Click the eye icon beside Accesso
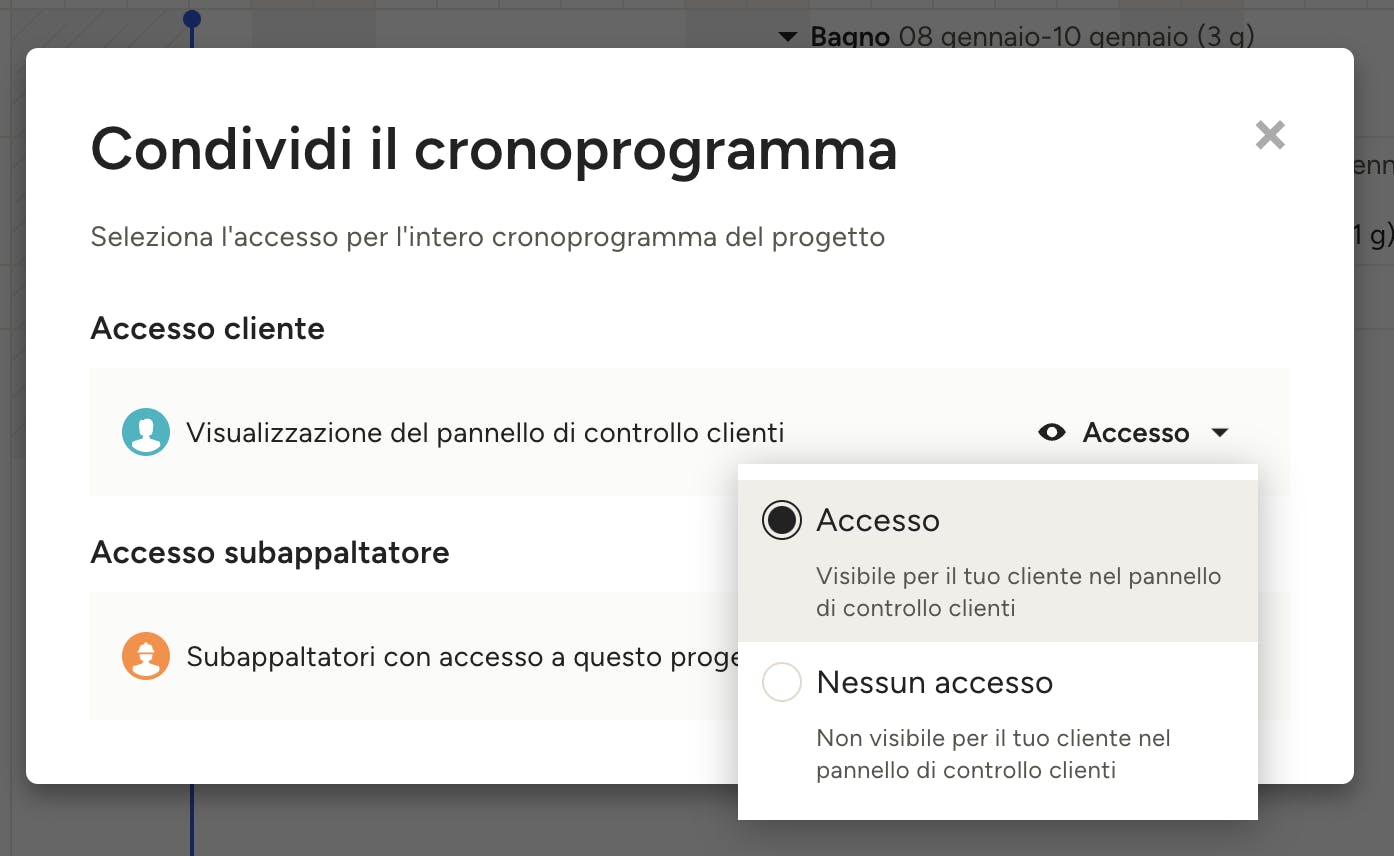This screenshot has height=856, width=1394. [x=1052, y=432]
